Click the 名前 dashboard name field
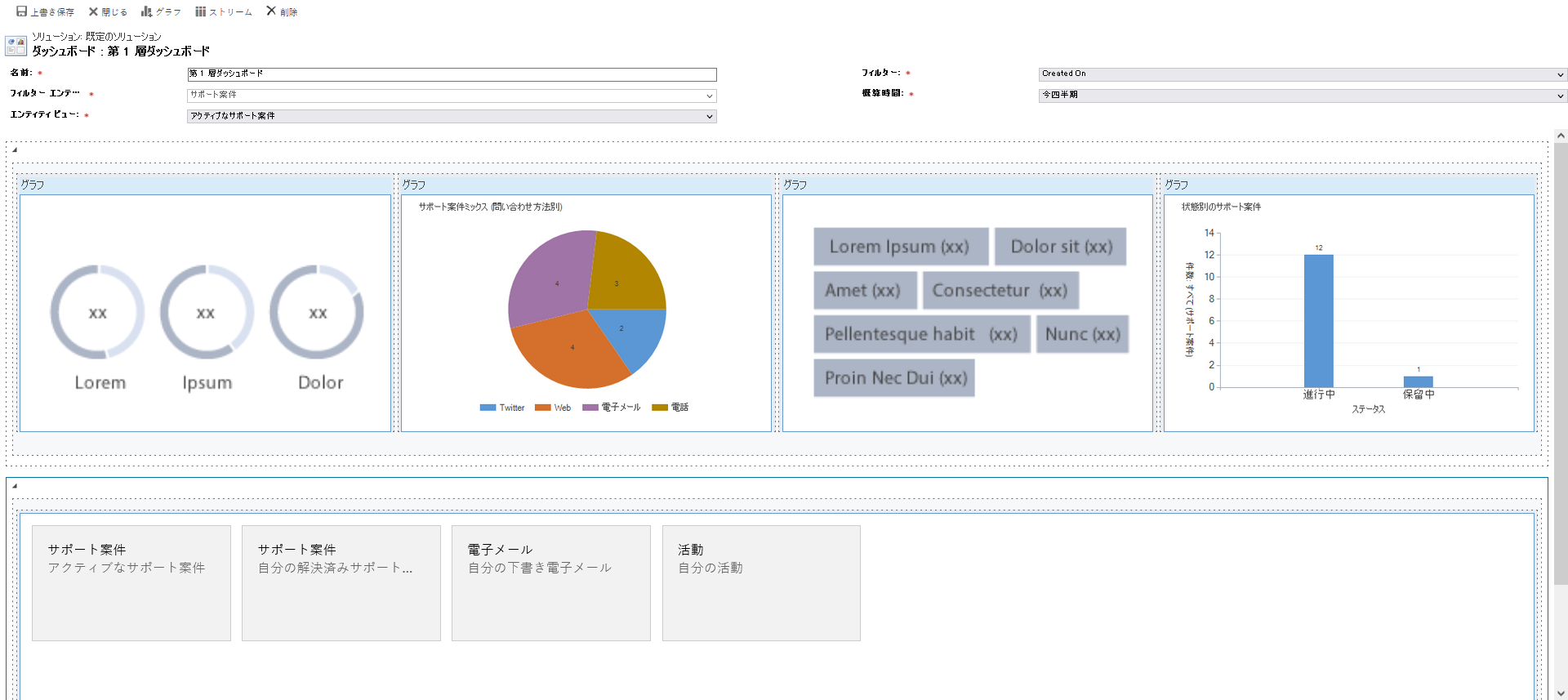Viewport: 1568px width, 700px height. tap(451, 74)
